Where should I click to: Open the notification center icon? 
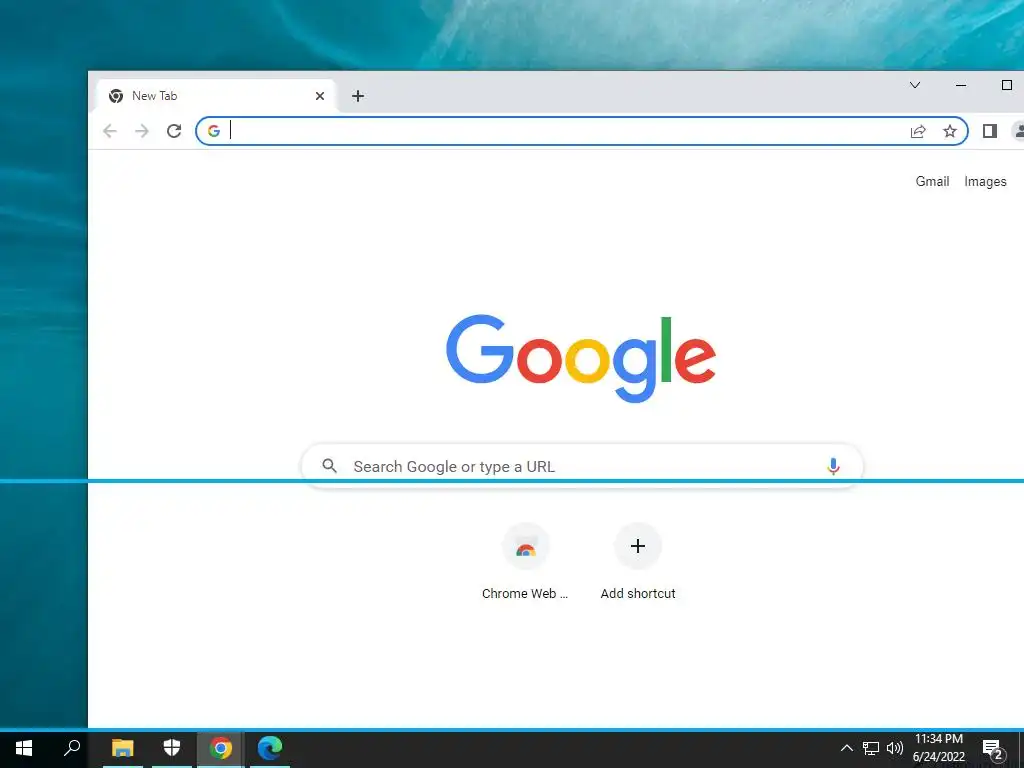pyautogui.click(x=993, y=748)
